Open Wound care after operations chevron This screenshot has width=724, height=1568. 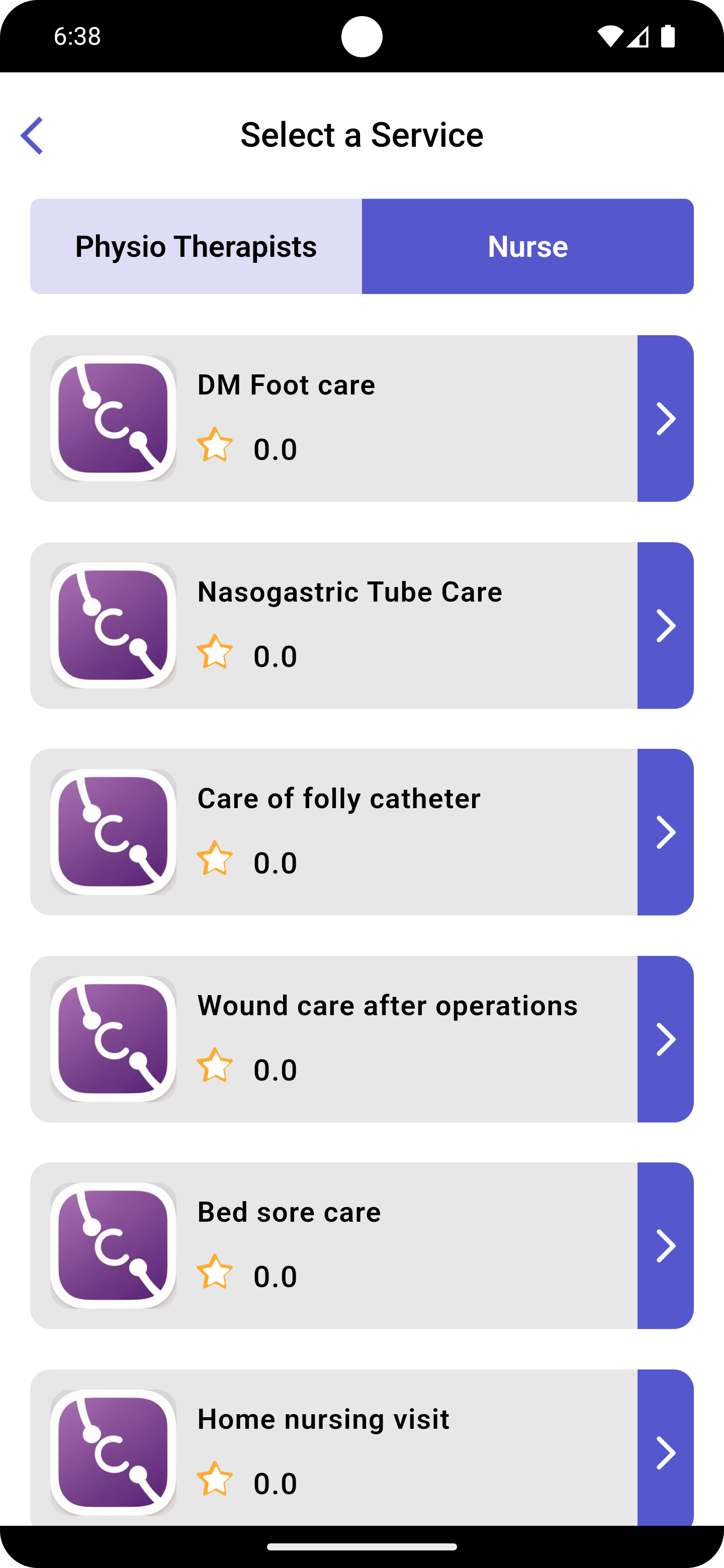(x=665, y=1038)
